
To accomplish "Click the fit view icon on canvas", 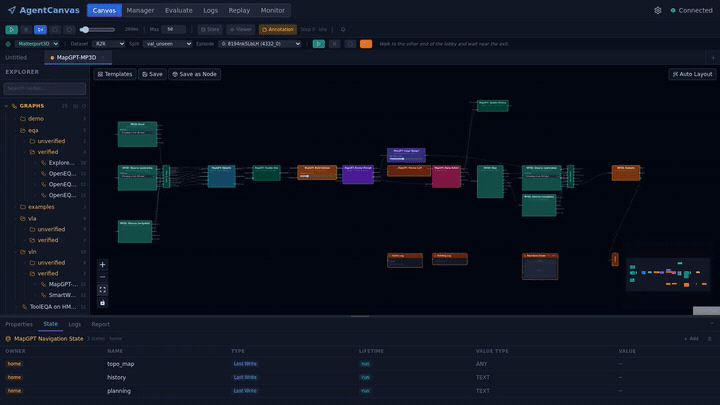I will click(102, 290).
